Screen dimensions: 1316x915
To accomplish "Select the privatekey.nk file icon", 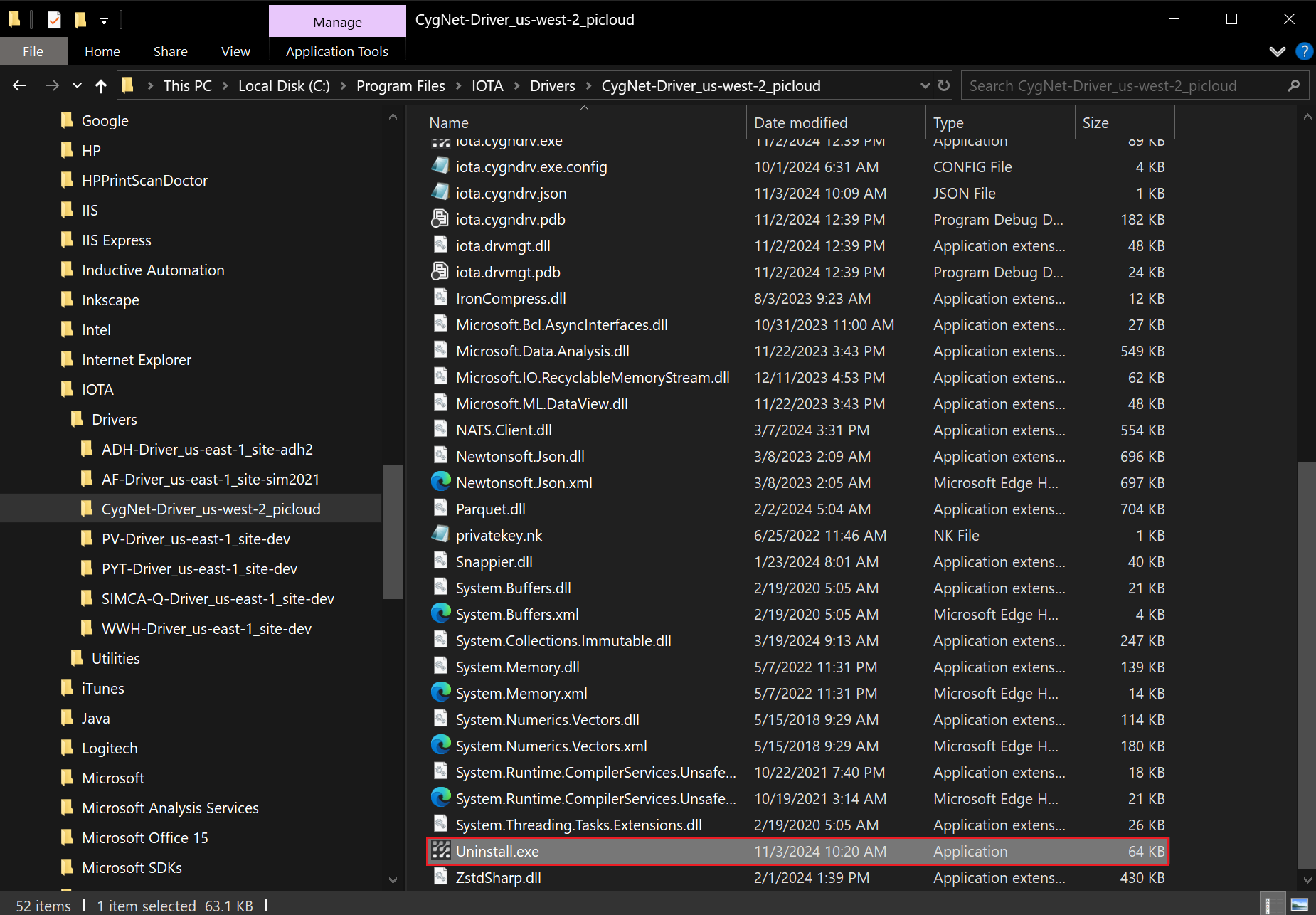I will pyautogui.click(x=440, y=535).
